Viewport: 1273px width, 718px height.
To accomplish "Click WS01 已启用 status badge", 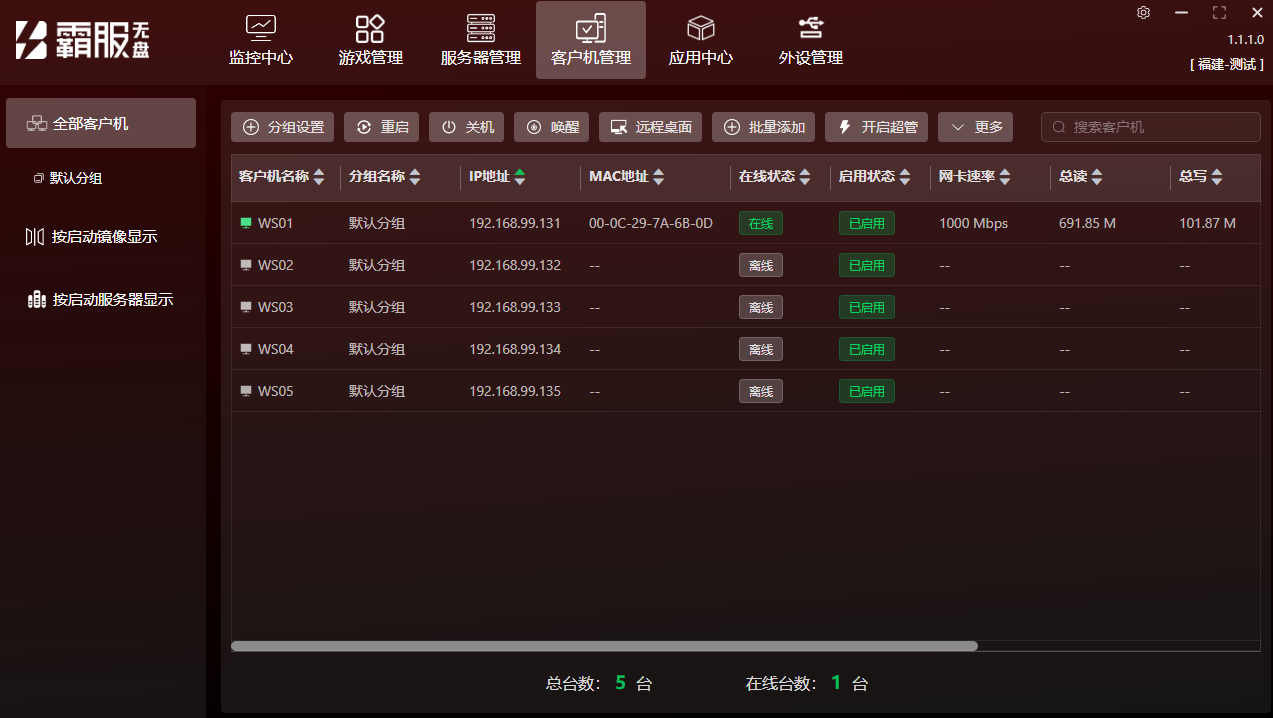I will point(867,223).
